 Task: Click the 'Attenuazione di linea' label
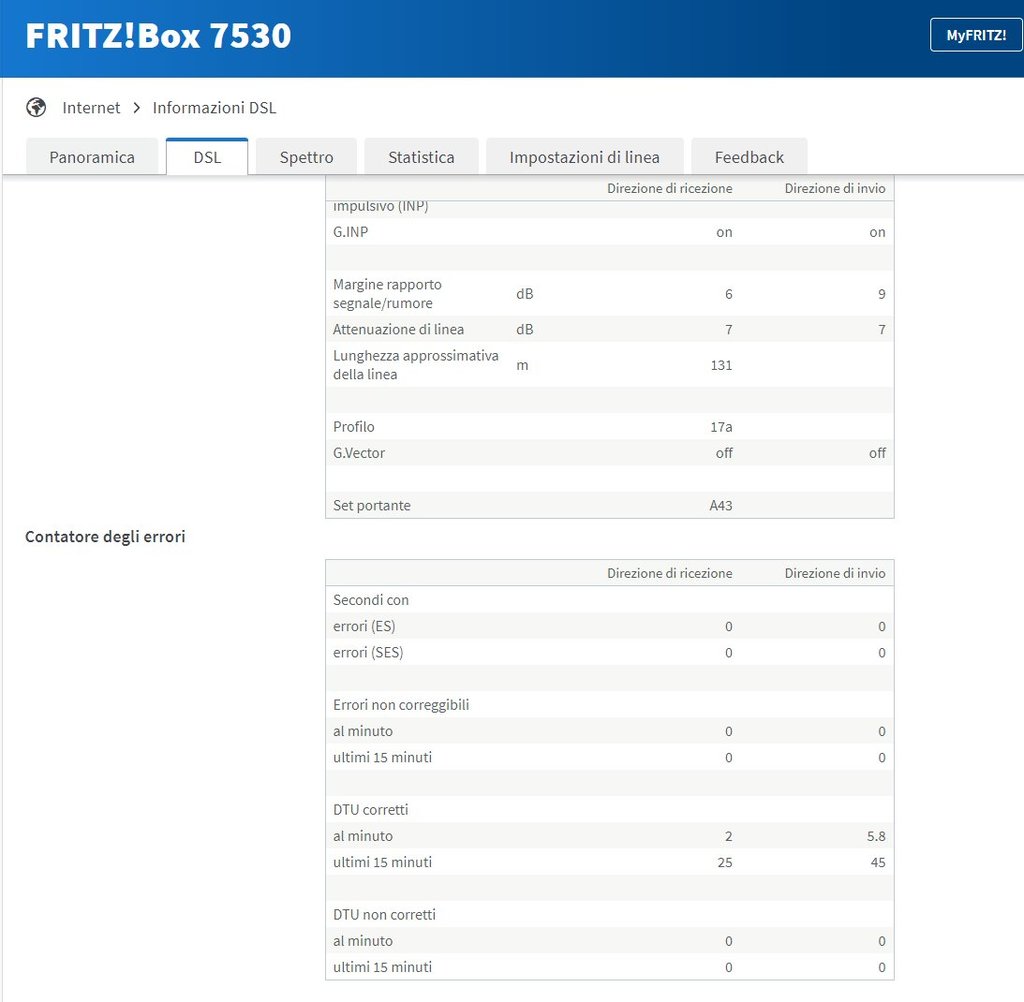click(x=398, y=329)
